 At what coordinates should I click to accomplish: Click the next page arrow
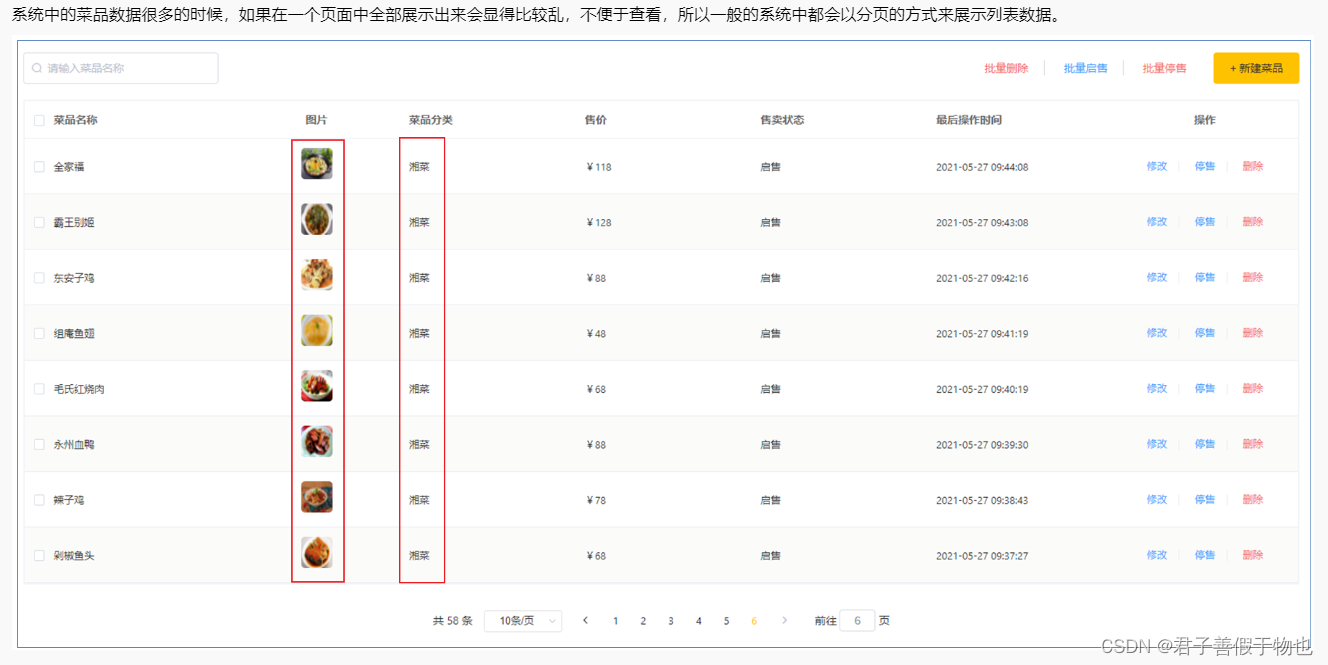[x=784, y=620]
